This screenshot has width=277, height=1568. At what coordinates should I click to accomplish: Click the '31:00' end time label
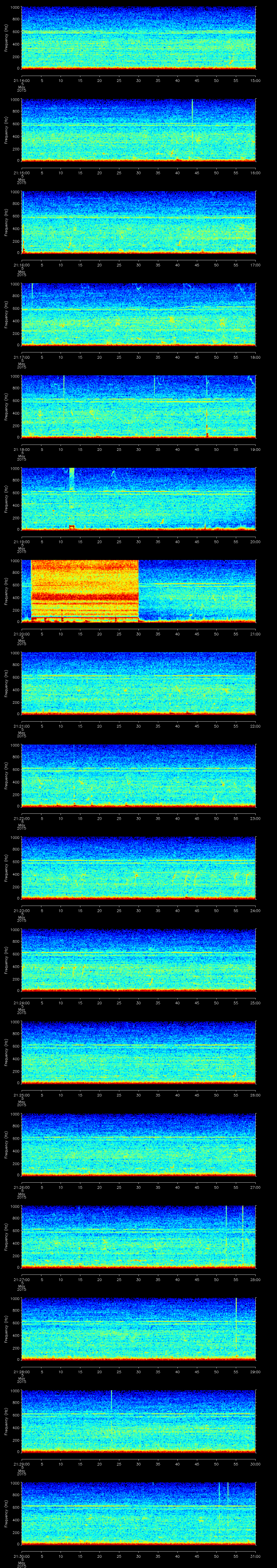pyautogui.click(x=255, y=1556)
